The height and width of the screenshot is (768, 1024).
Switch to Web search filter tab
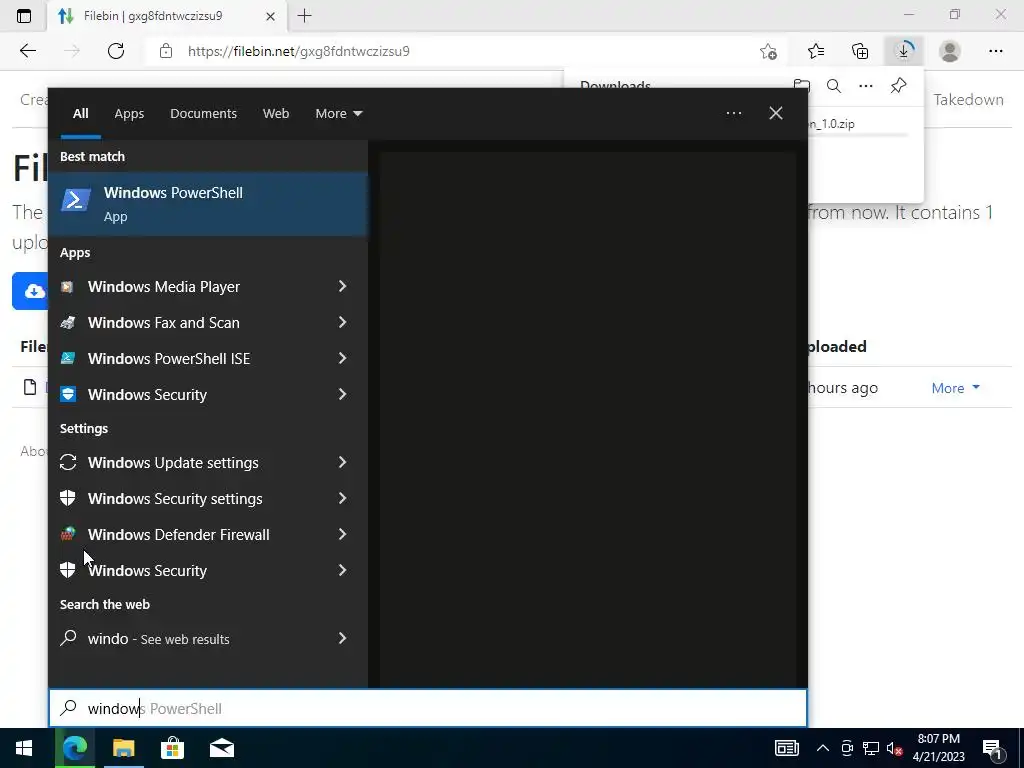click(276, 114)
